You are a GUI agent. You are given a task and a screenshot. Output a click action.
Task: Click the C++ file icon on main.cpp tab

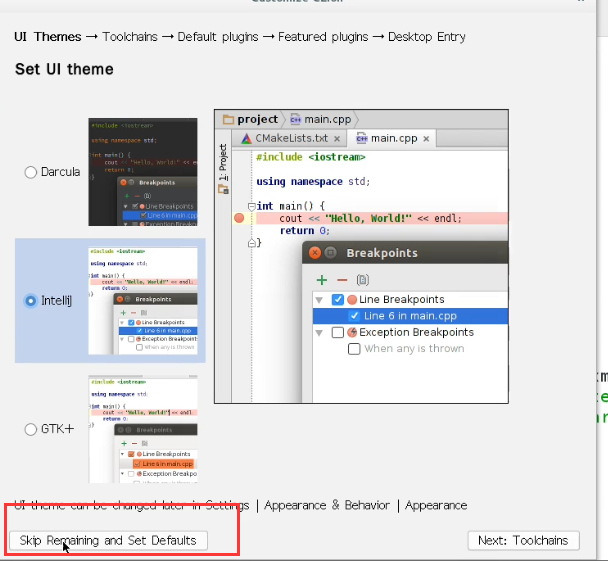tap(362, 138)
